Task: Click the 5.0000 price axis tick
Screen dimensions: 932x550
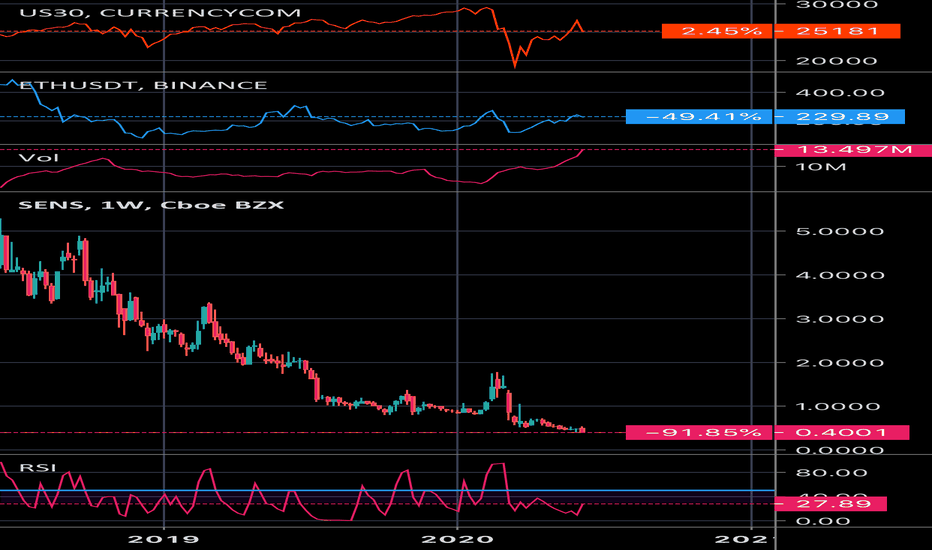Action: click(839, 231)
